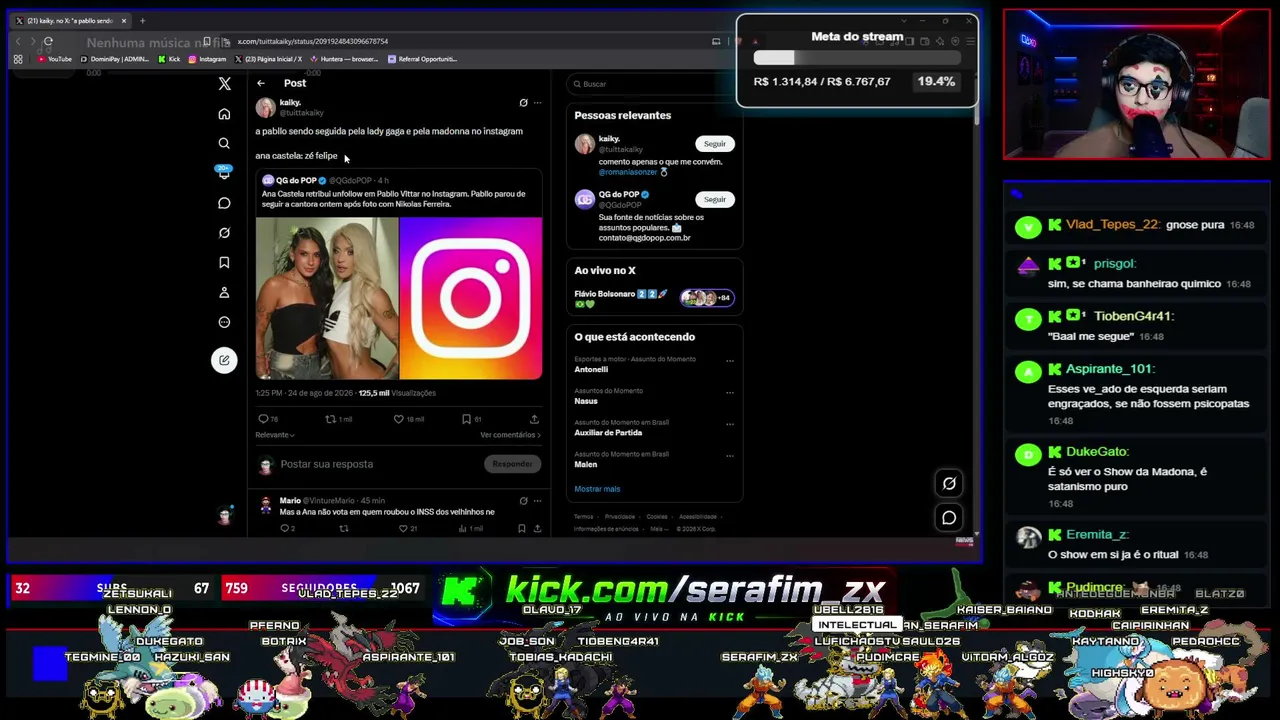This screenshot has width=1280, height=720.
Task: Open options for Auxiliar de Partida trend
Action: pos(730,424)
